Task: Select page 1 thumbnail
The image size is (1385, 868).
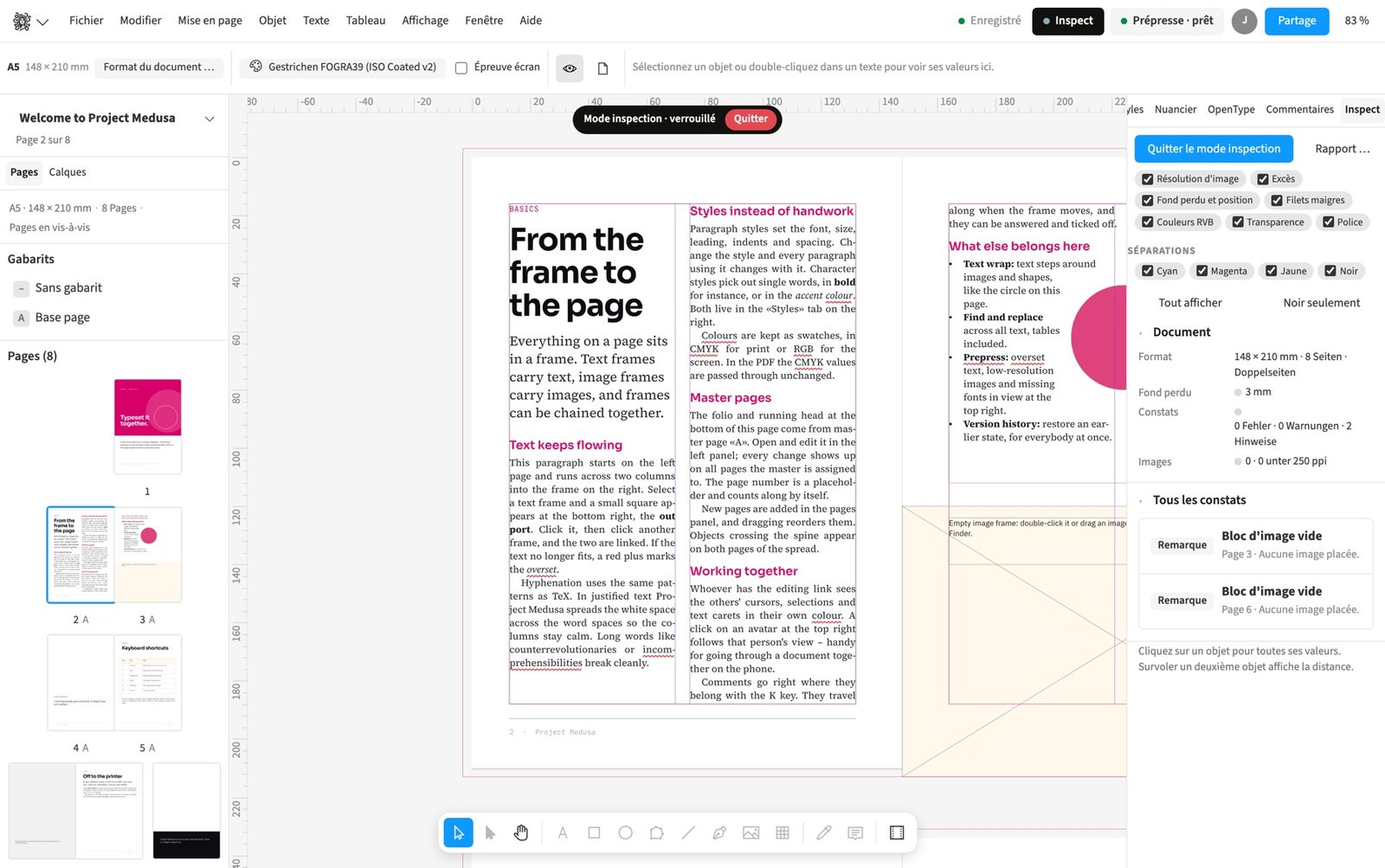Action: click(148, 427)
